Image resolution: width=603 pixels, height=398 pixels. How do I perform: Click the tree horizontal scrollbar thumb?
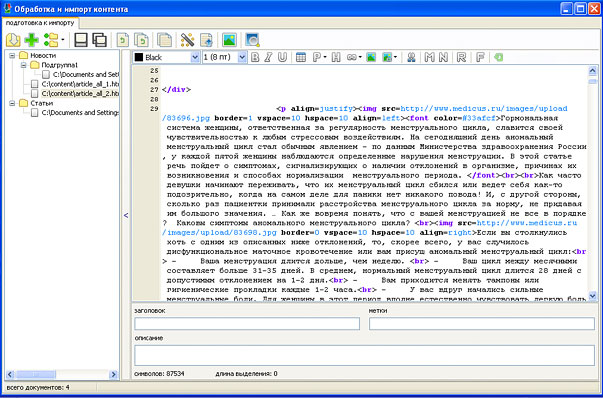[x=35, y=374]
